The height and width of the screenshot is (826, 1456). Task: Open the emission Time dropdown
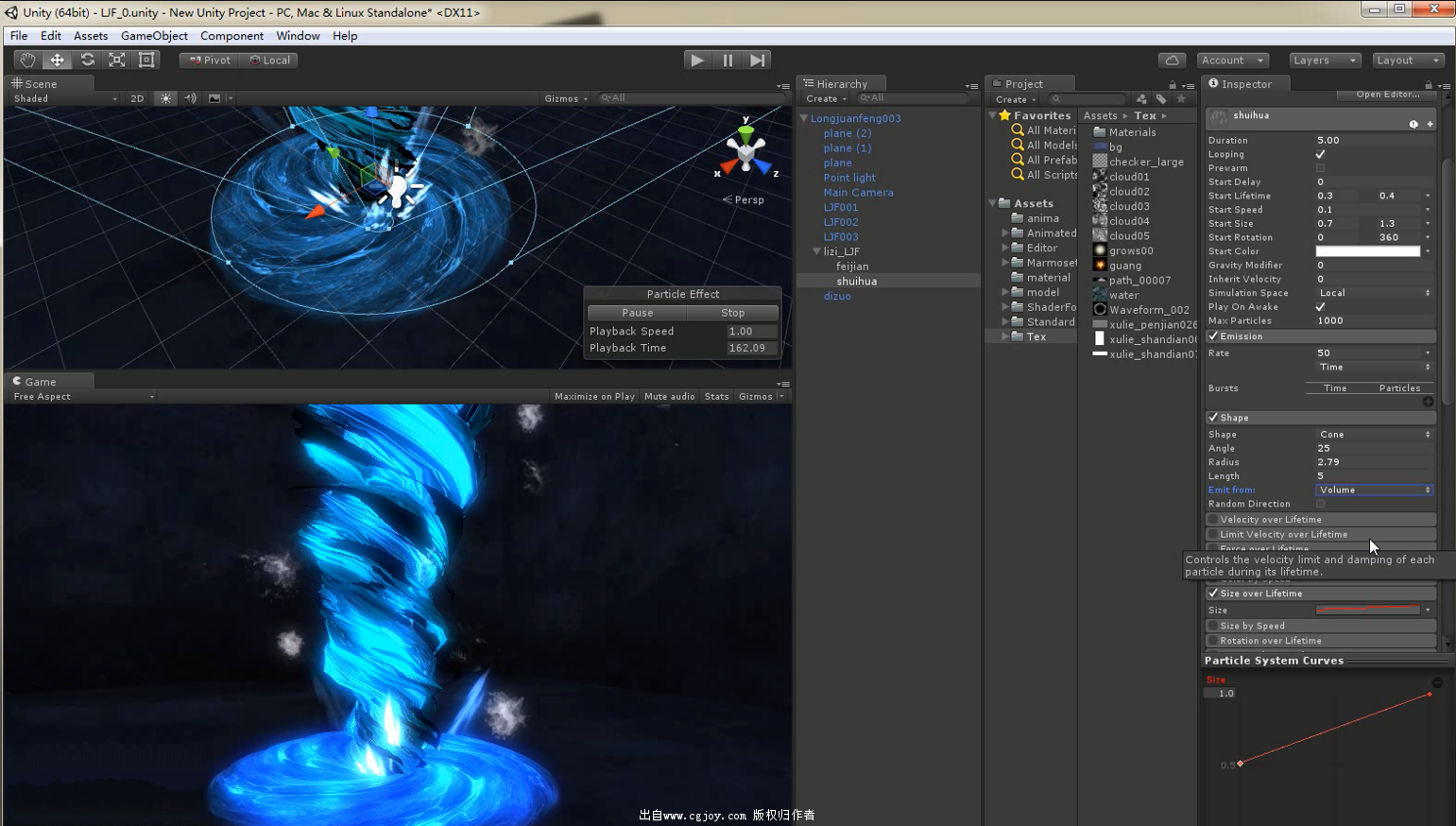pyautogui.click(x=1375, y=367)
